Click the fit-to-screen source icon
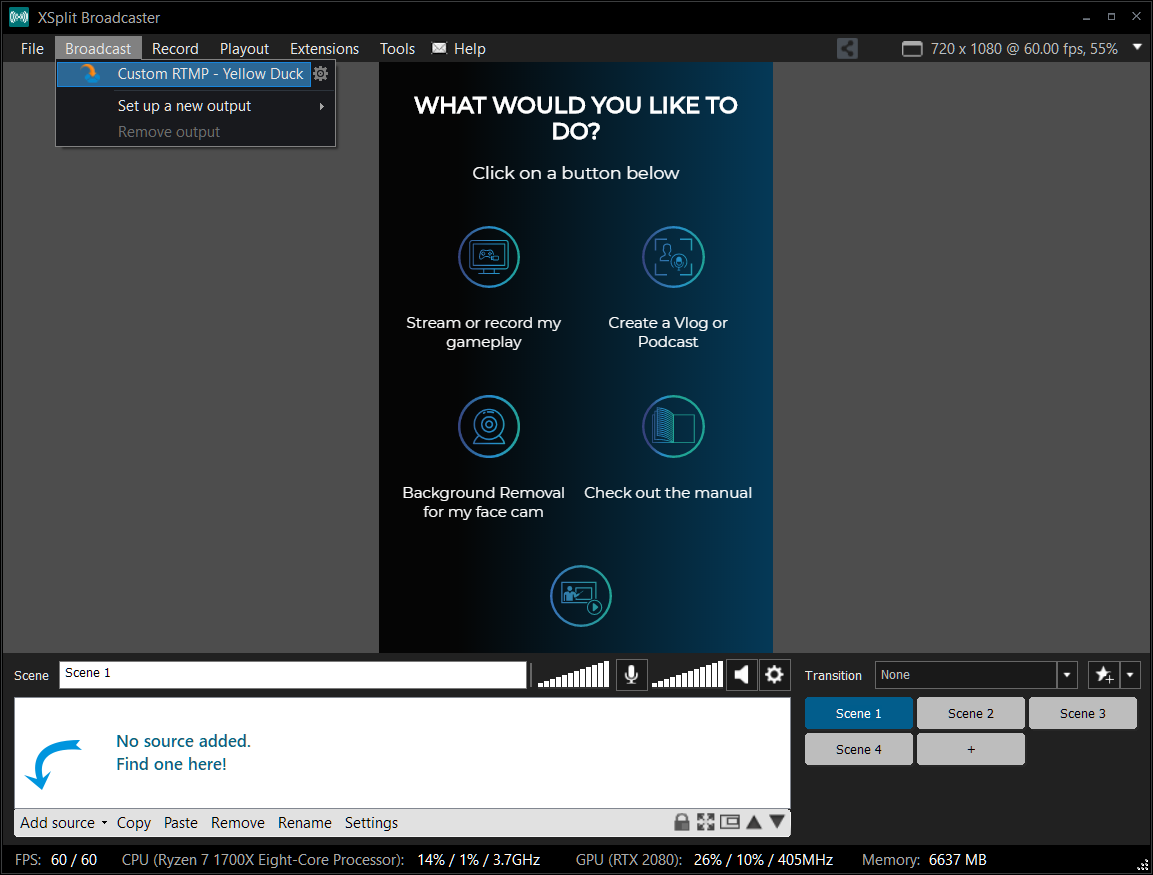 click(705, 822)
